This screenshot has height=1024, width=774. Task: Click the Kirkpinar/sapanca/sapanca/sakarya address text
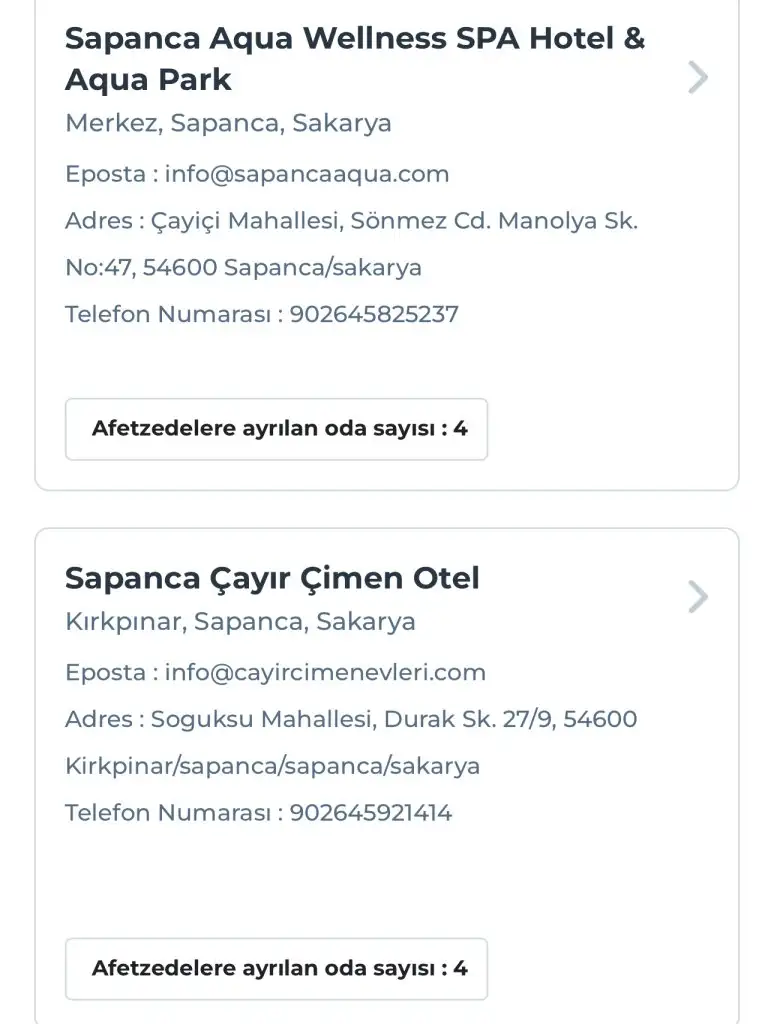pos(272,766)
